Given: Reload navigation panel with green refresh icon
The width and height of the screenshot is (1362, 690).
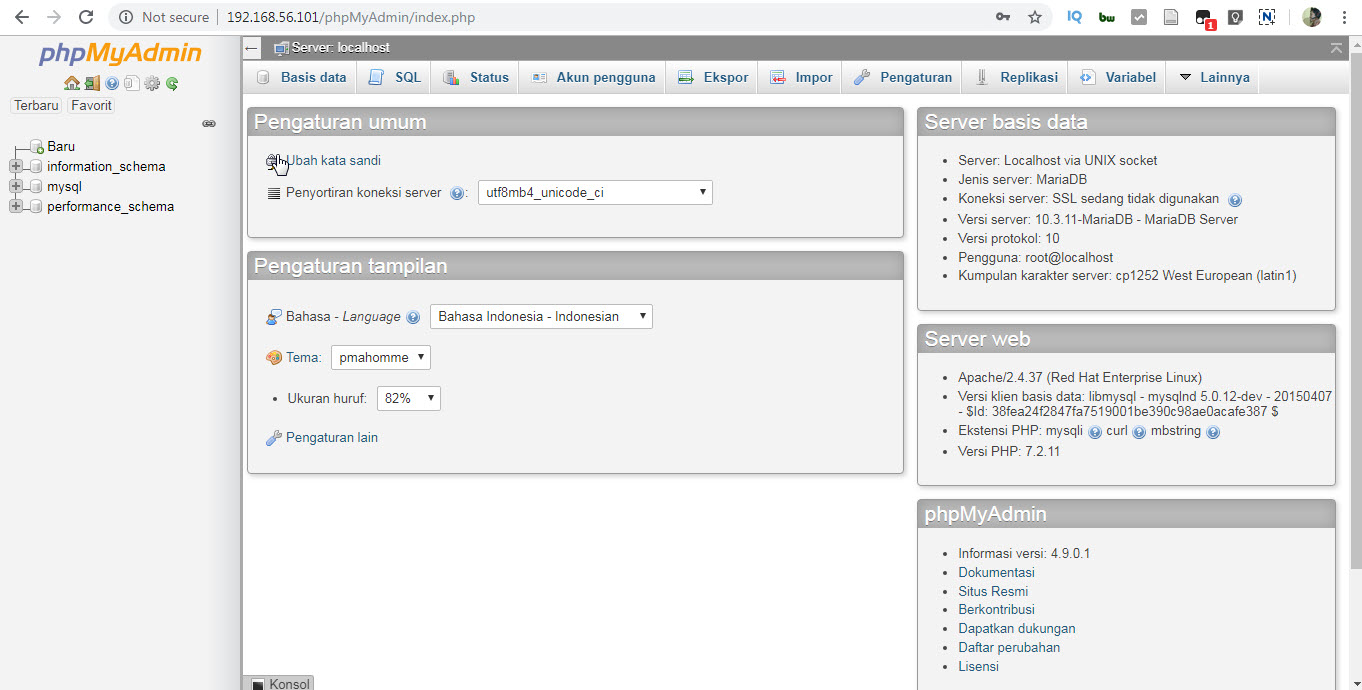Looking at the screenshot, I should 172,83.
